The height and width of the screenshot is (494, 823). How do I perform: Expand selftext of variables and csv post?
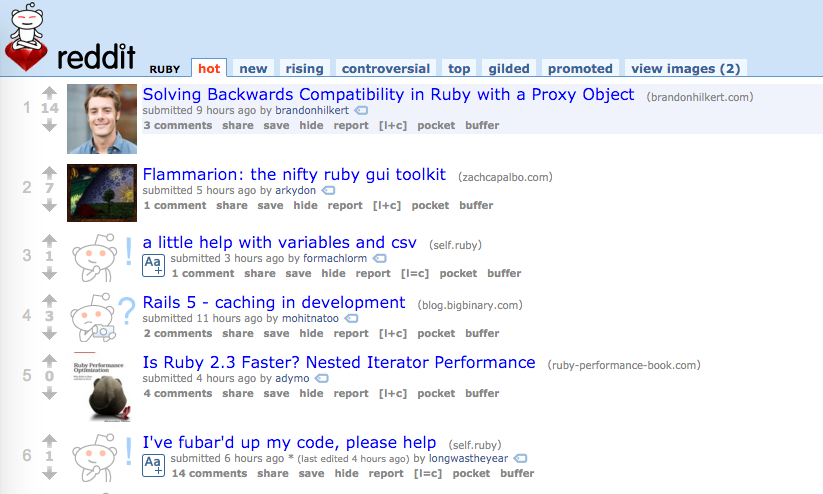point(153,266)
